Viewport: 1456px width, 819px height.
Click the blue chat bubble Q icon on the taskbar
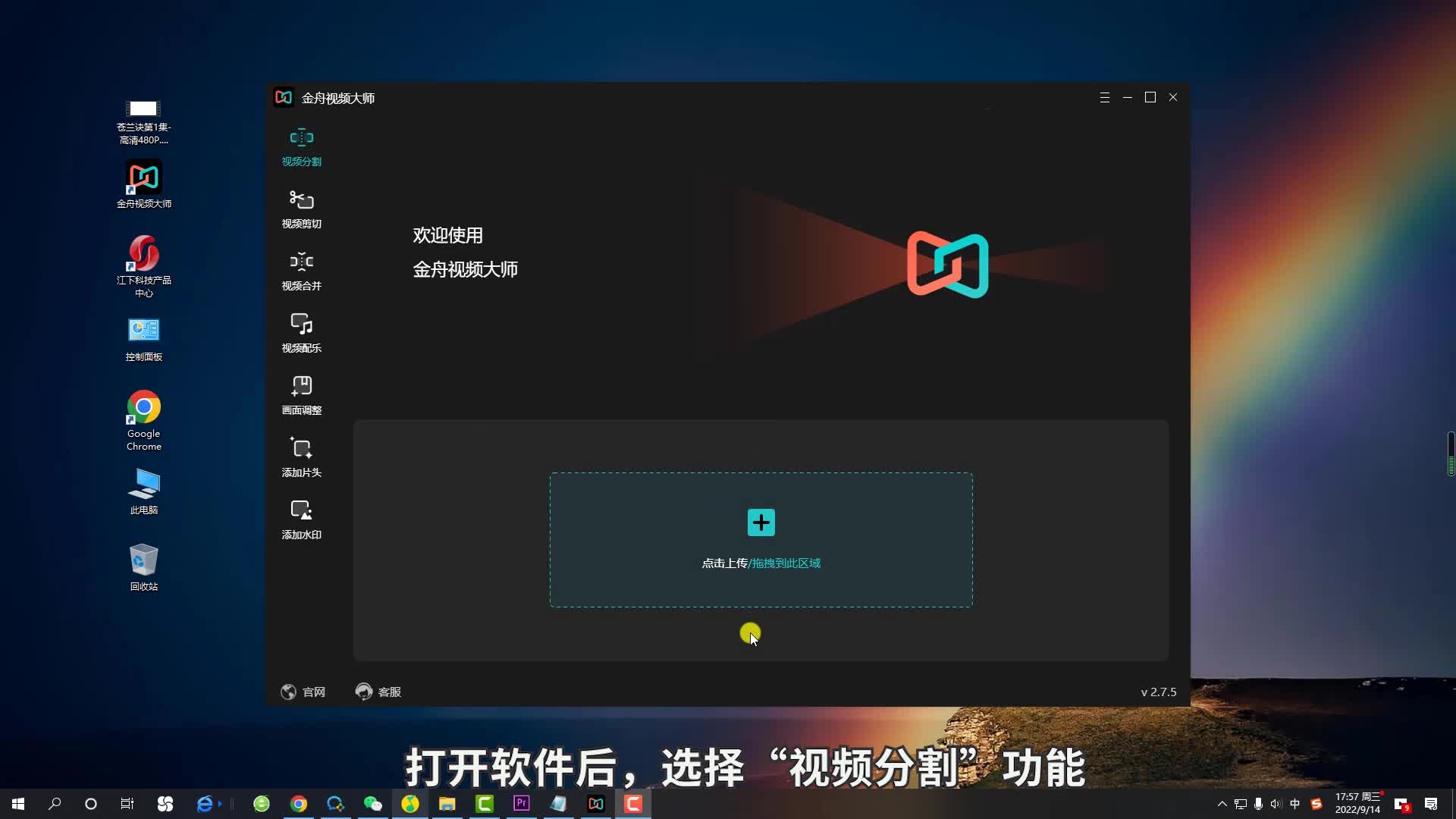335,804
